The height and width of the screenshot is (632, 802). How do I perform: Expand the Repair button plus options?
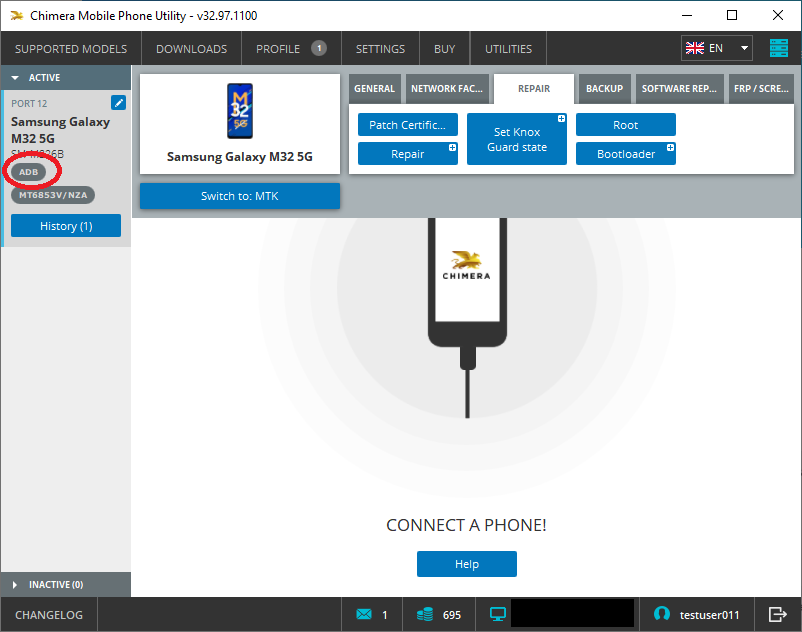tap(453, 148)
